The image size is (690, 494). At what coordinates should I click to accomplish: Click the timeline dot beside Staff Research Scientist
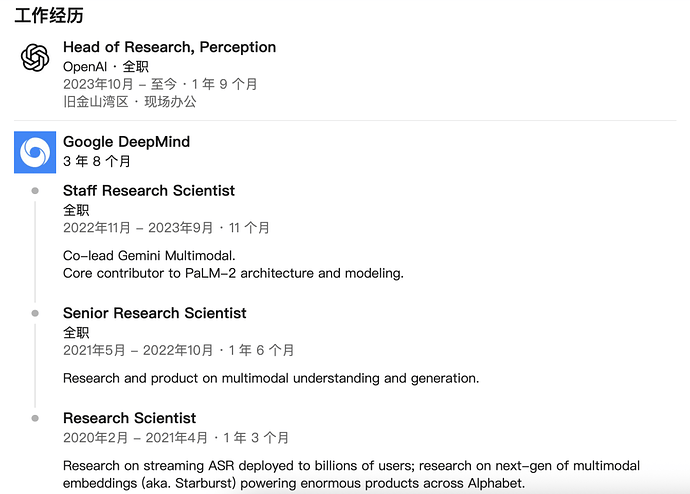point(35,190)
